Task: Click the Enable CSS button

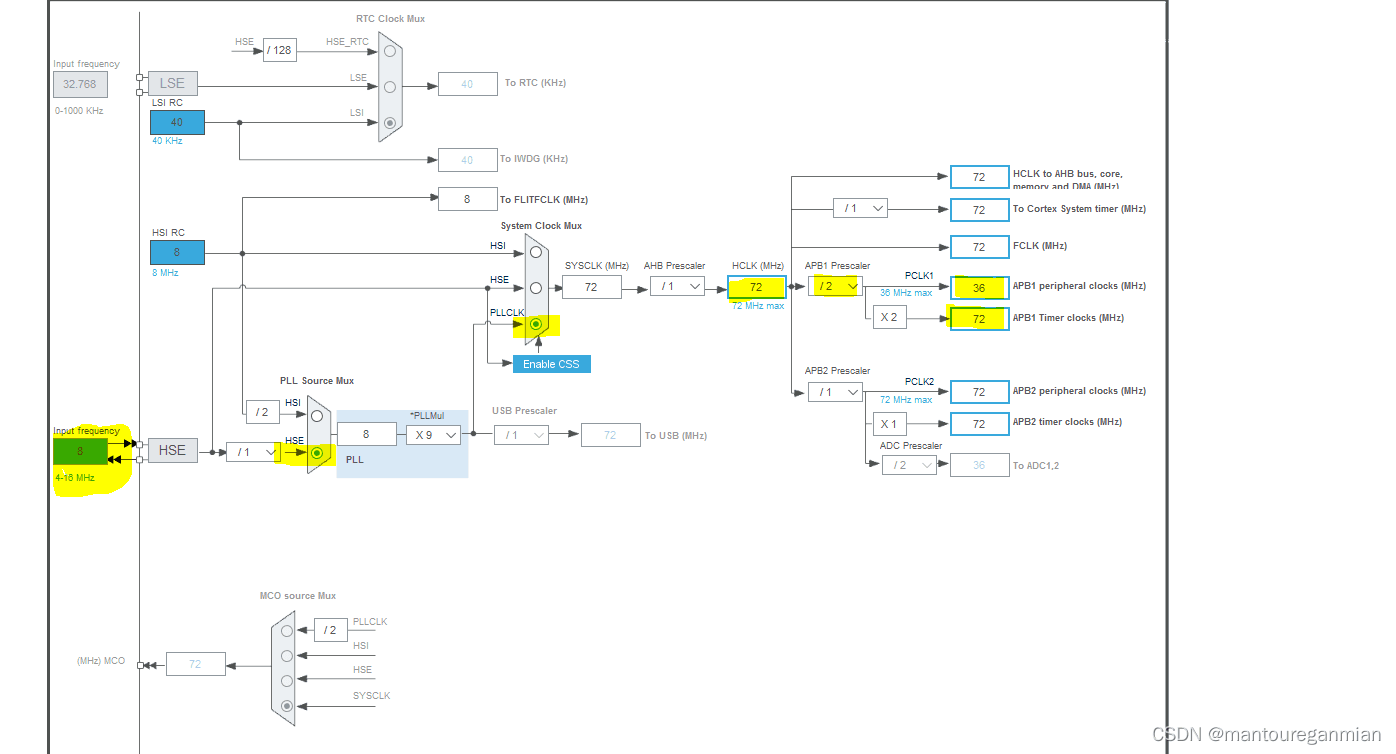Action: click(x=551, y=364)
